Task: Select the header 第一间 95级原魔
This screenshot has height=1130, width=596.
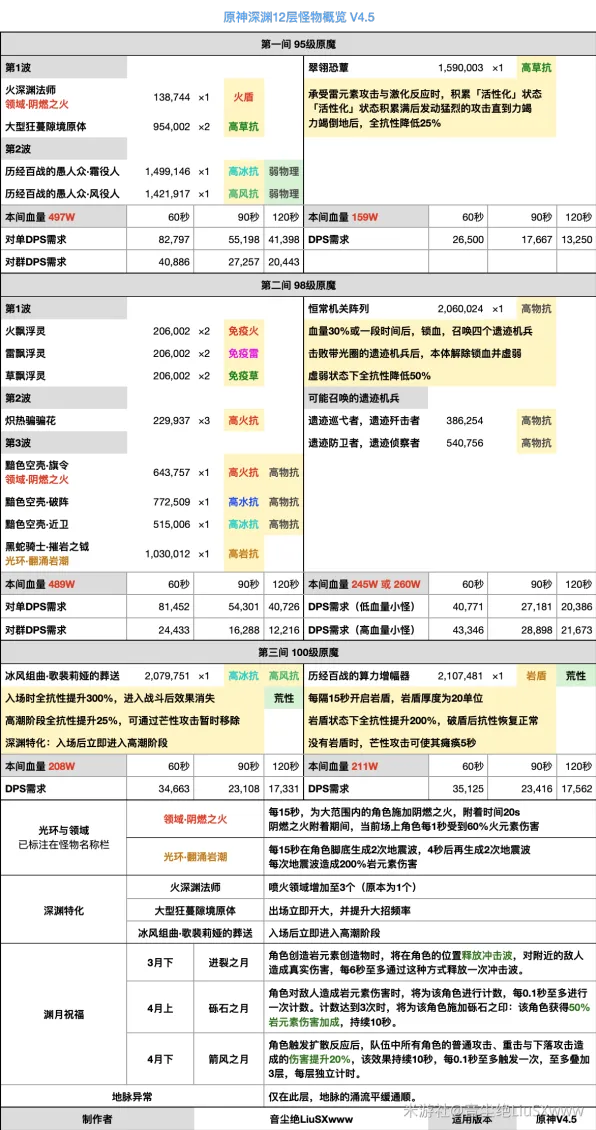Action: (298, 44)
